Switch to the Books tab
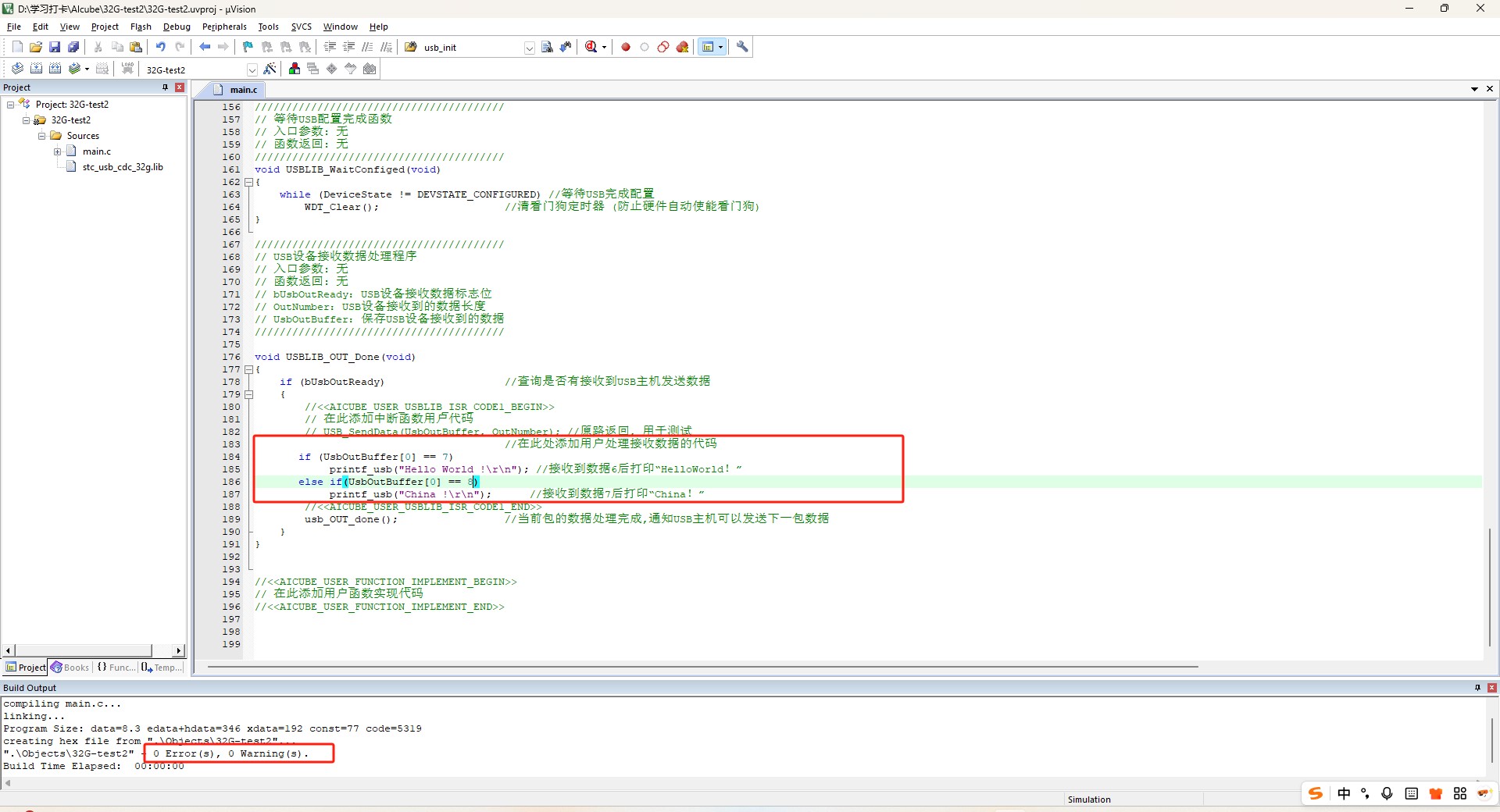Image resolution: width=1500 pixels, height=812 pixels. [x=70, y=668]
